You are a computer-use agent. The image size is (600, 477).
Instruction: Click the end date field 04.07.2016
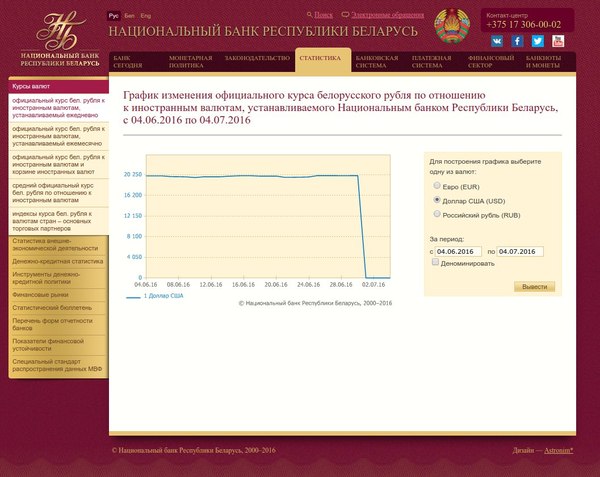click(520, 251)
